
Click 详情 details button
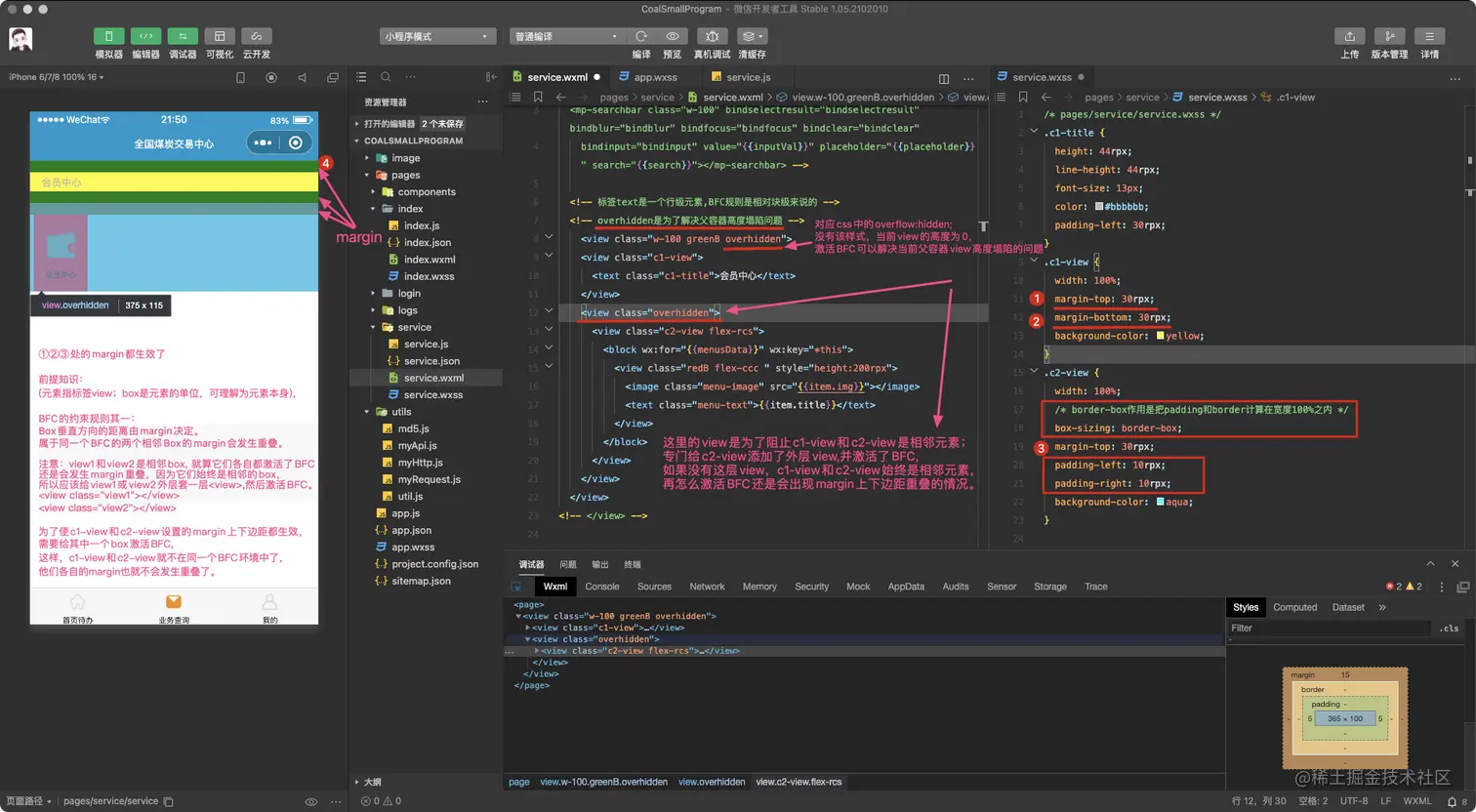[1429, 36]
